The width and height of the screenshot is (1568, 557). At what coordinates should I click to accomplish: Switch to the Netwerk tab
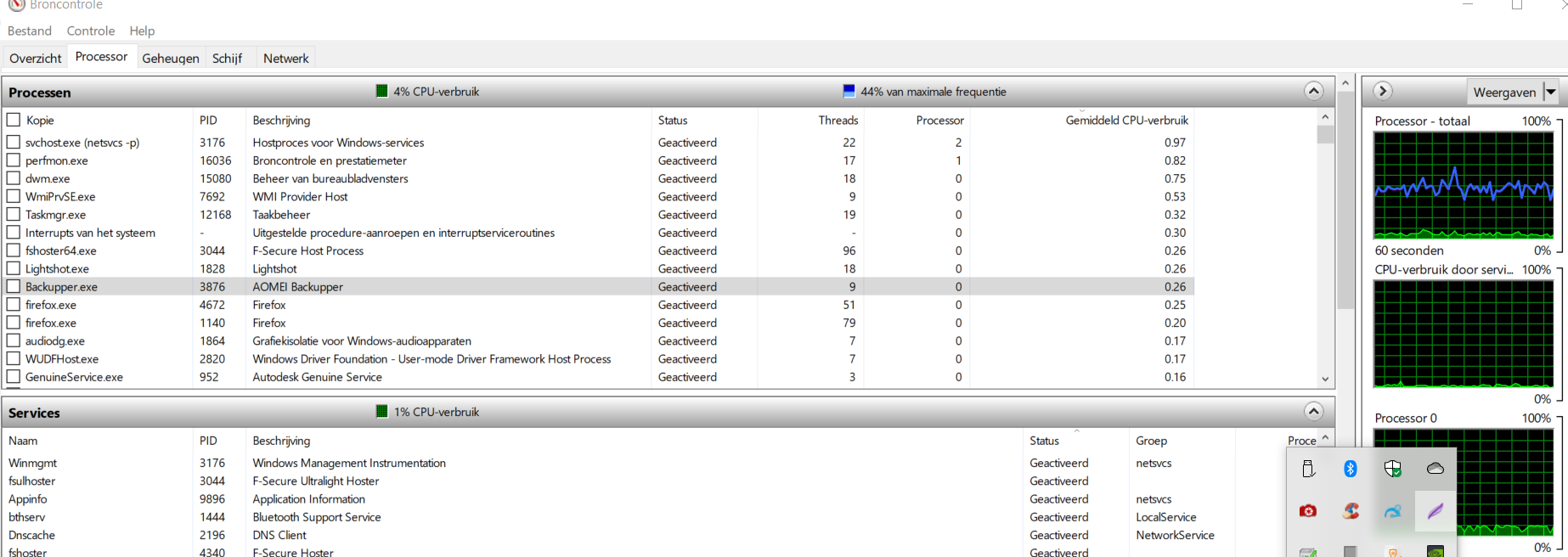pos(285,58)
